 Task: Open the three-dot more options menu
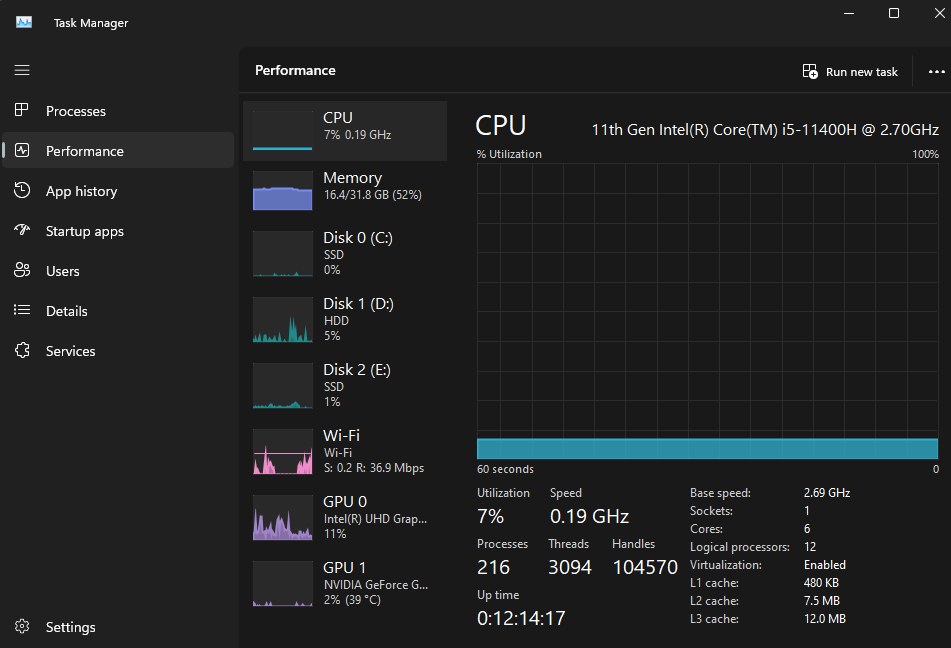[x=936, y=72]
